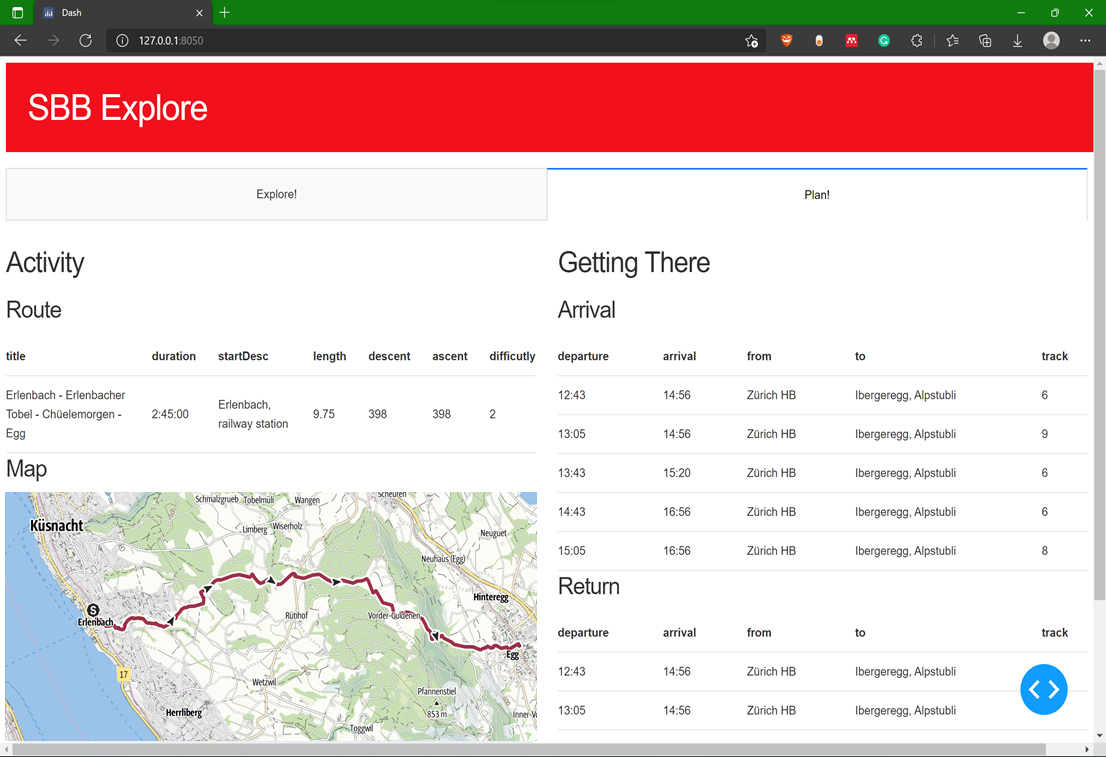The height and width of the screenshot is (757, 1106).
Task: Click track number 9 in Arrival table
Action: coord(1045,434)
